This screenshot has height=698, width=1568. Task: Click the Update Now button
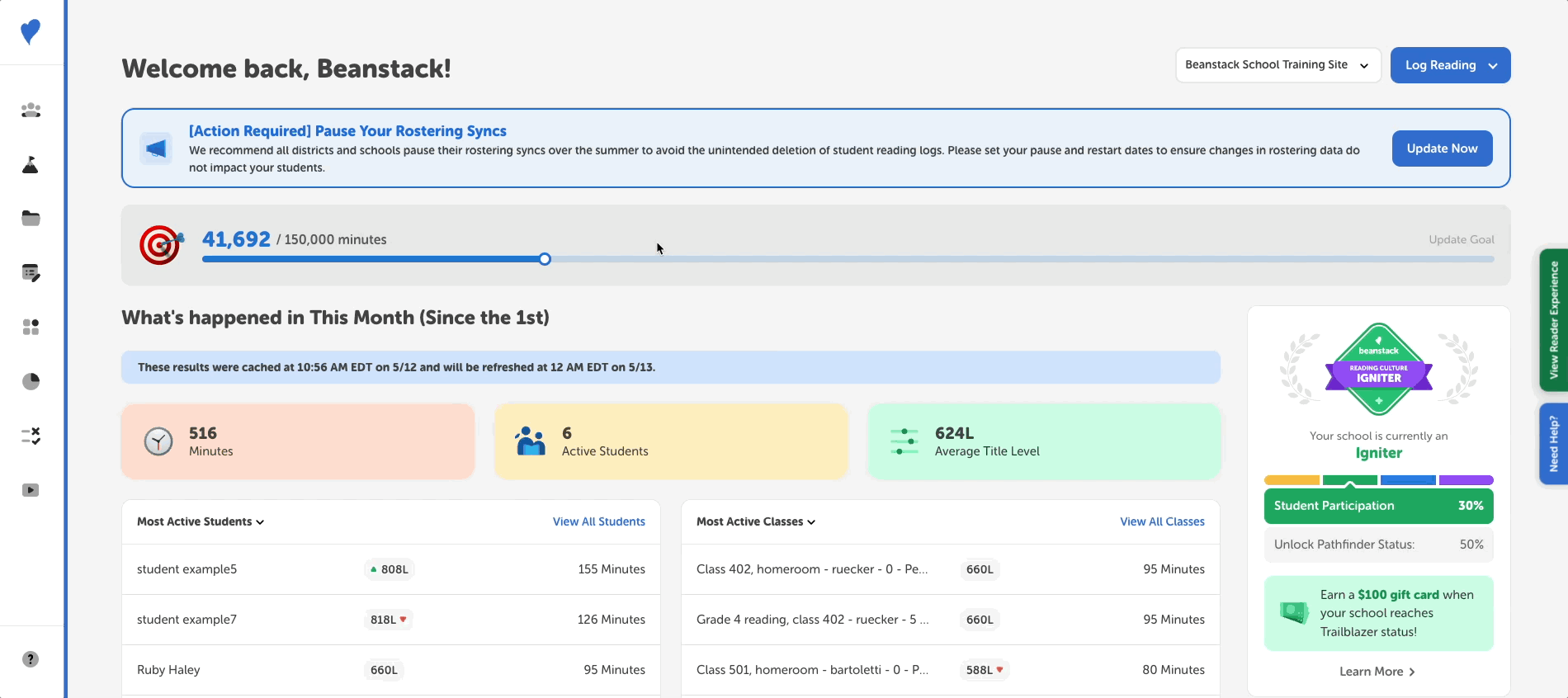pyautogui.click(x=1442, y=149)
